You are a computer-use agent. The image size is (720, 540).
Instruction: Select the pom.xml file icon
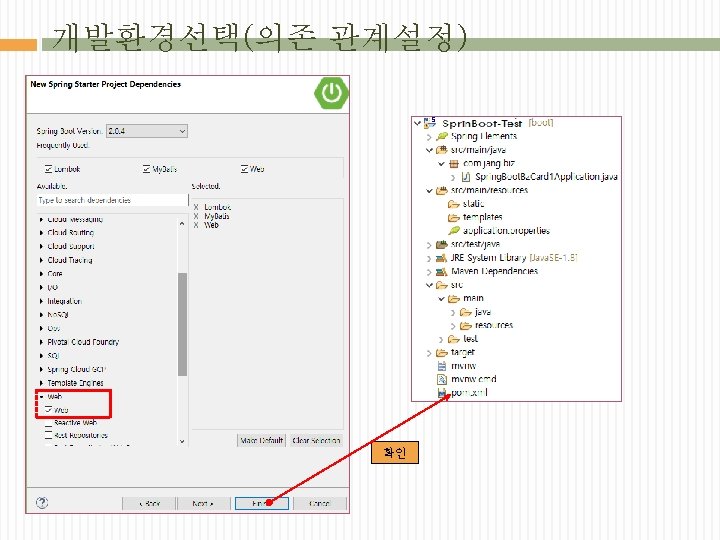pos(442,393)
